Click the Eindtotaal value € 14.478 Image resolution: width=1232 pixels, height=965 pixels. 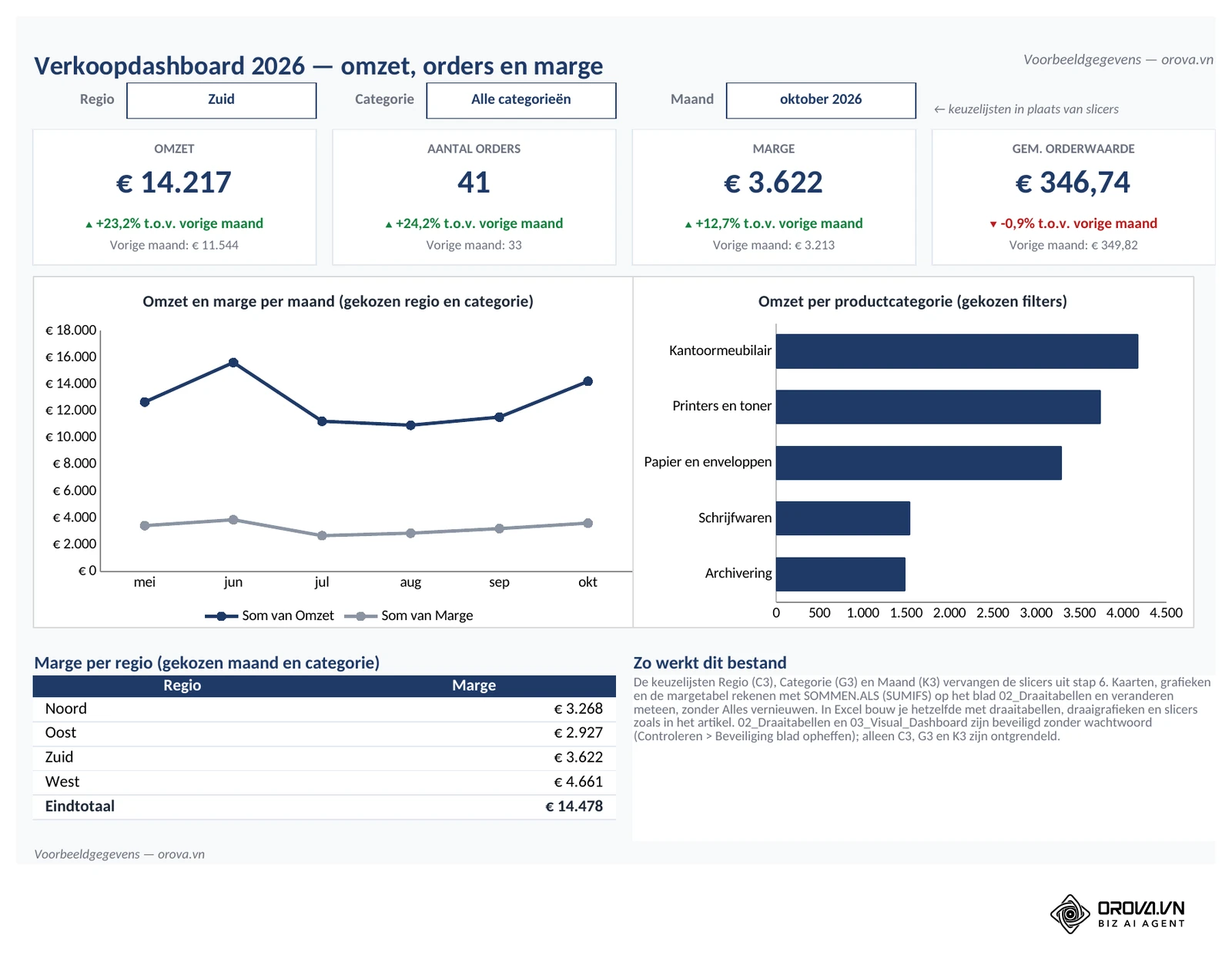[574, 807]
